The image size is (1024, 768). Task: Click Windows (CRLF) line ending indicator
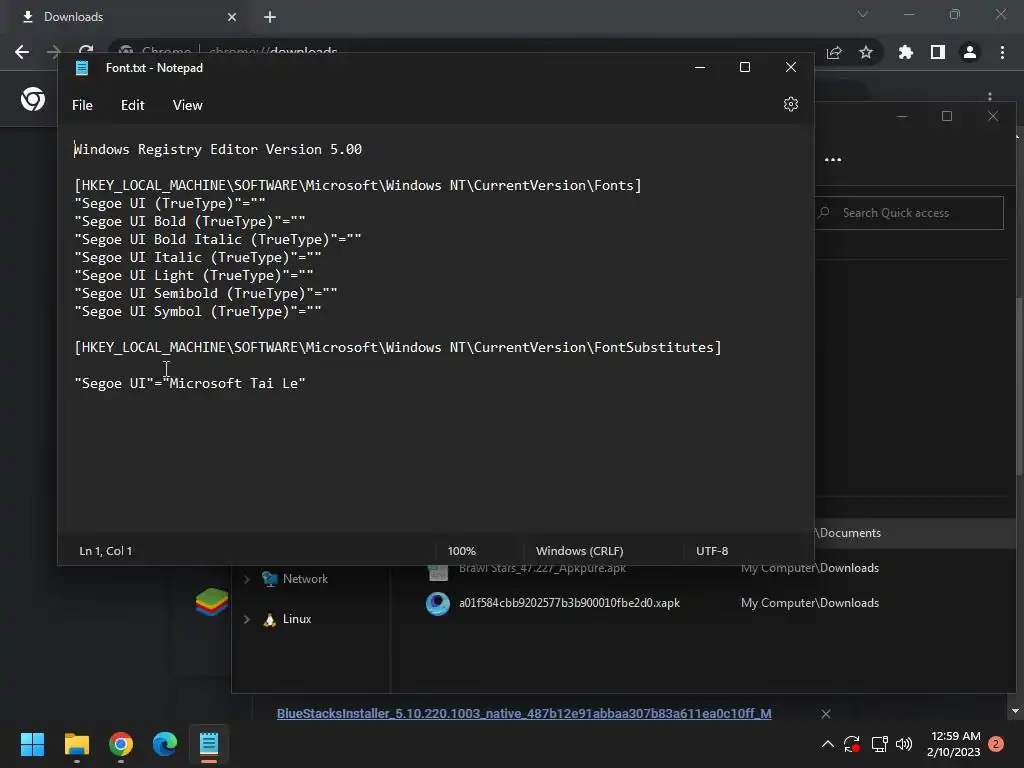(x=579, y=551)
